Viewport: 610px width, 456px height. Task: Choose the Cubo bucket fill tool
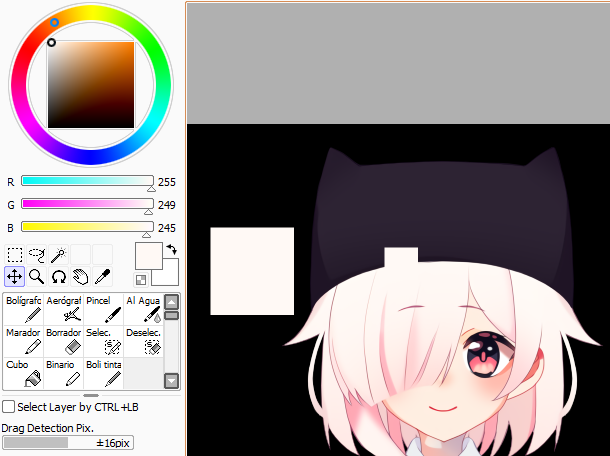(x=23, y=373)
